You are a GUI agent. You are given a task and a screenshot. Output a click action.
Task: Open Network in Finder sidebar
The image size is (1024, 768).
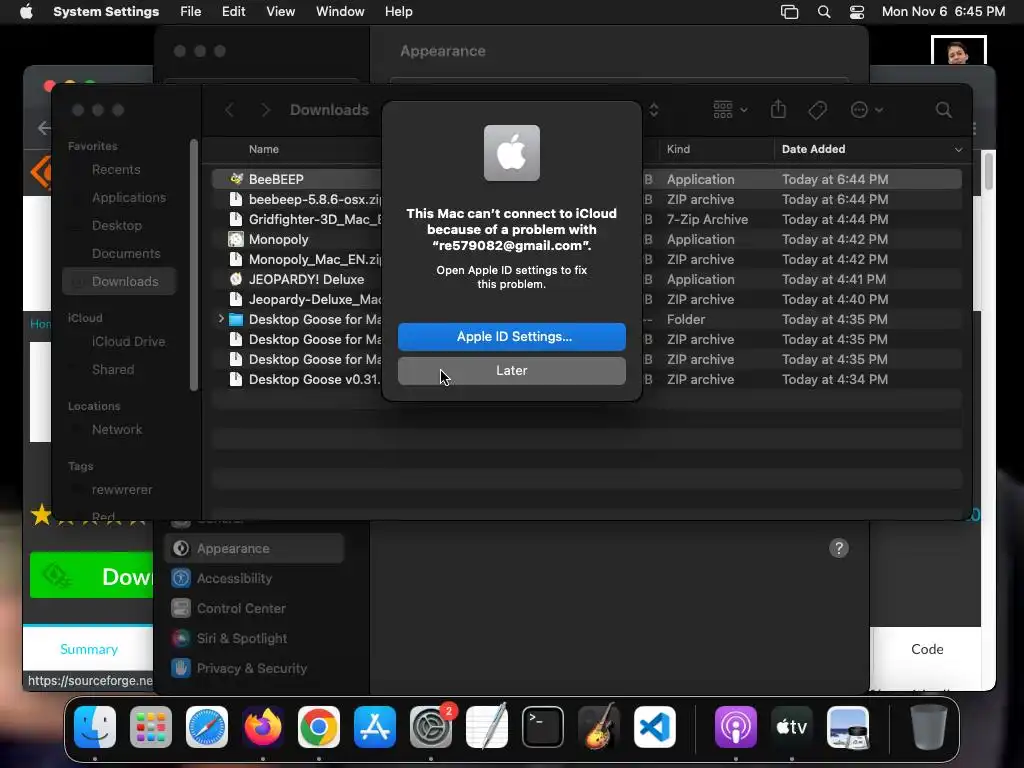[x=117, y=430]
